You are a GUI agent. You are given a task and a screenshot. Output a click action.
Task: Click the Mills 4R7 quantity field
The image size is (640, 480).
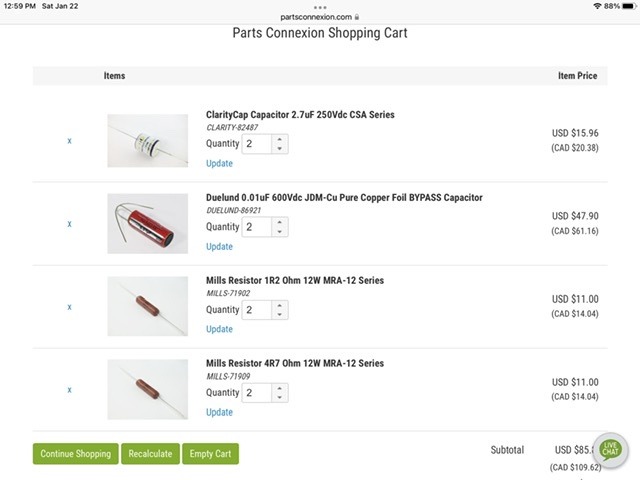point(257,393)
